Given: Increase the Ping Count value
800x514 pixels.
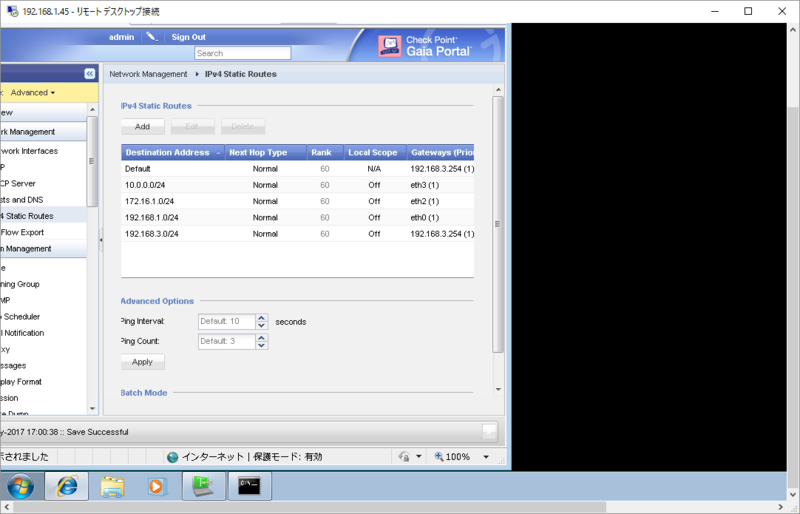Looking at the screenshot, I should (261, 337).
